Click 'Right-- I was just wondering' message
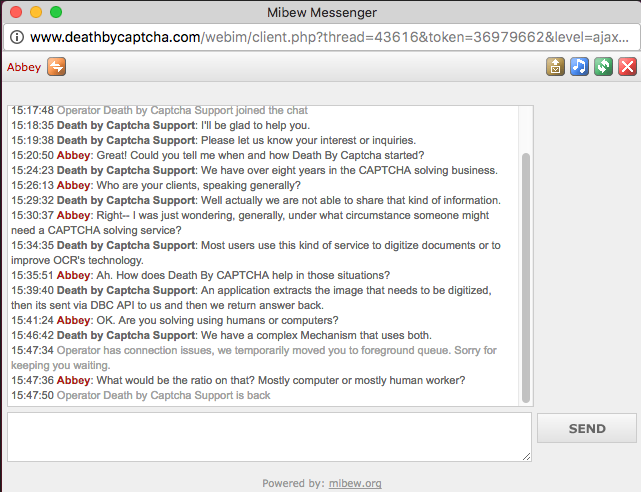The height and width of the screenshot is (492, 641). [250, 223]
